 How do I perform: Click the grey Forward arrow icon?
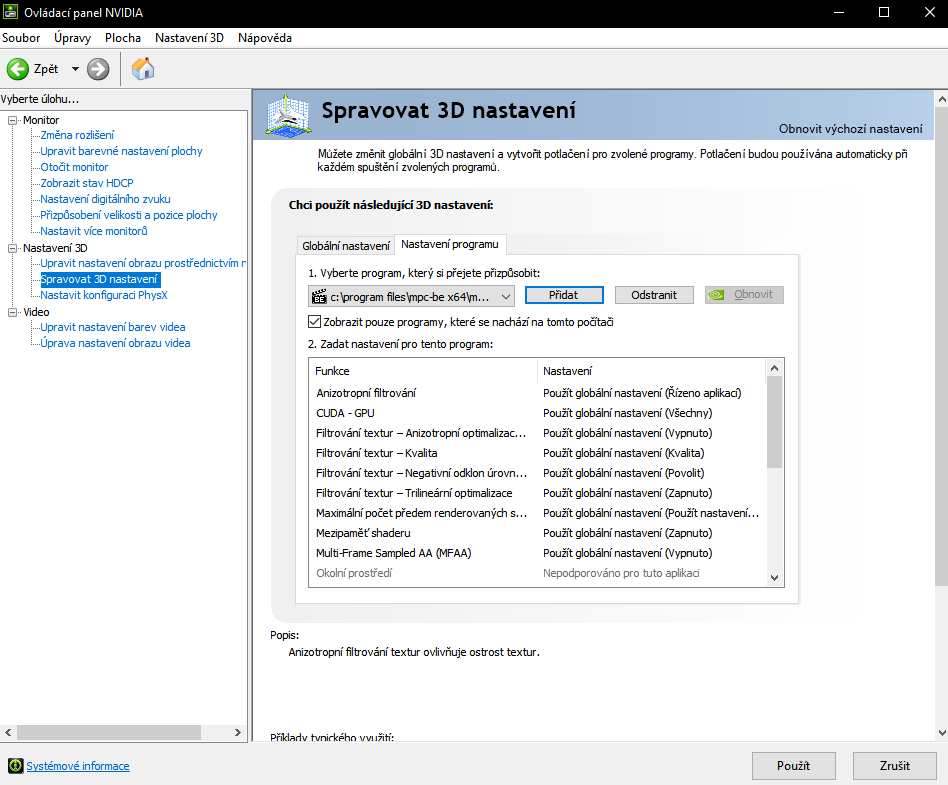(x=98, y=69)
